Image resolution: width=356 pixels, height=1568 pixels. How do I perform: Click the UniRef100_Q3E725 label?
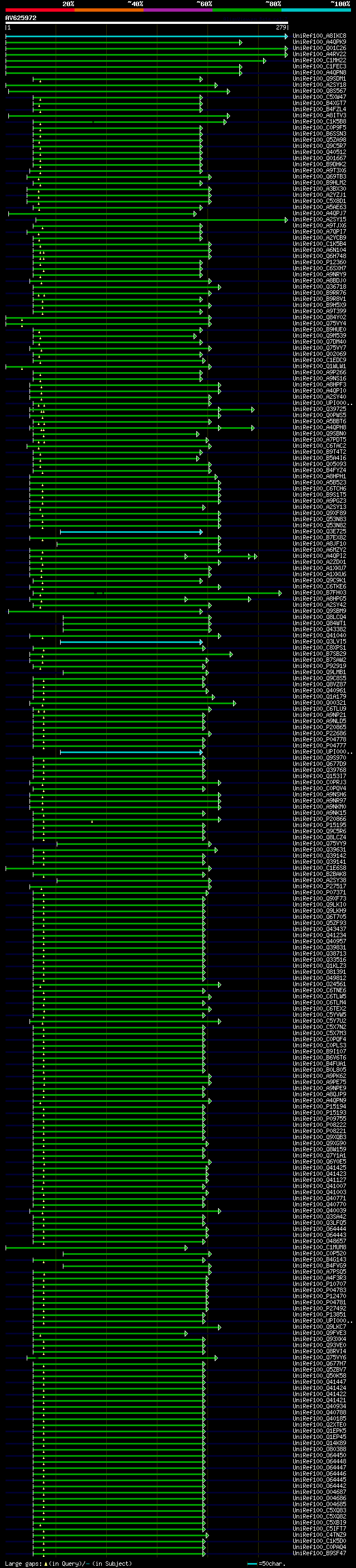(319, 533)
